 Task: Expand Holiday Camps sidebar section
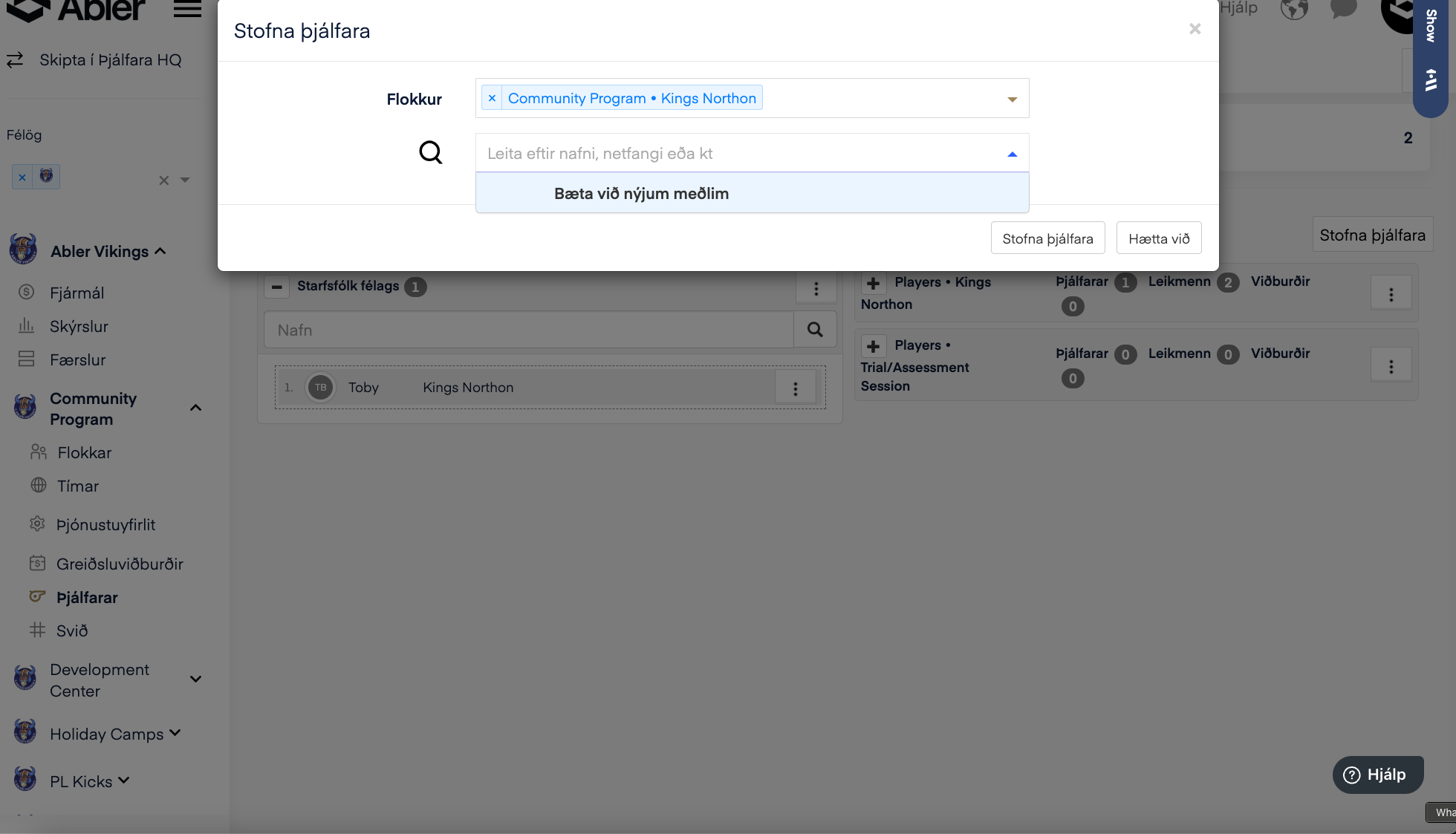[x=175, y=733]
